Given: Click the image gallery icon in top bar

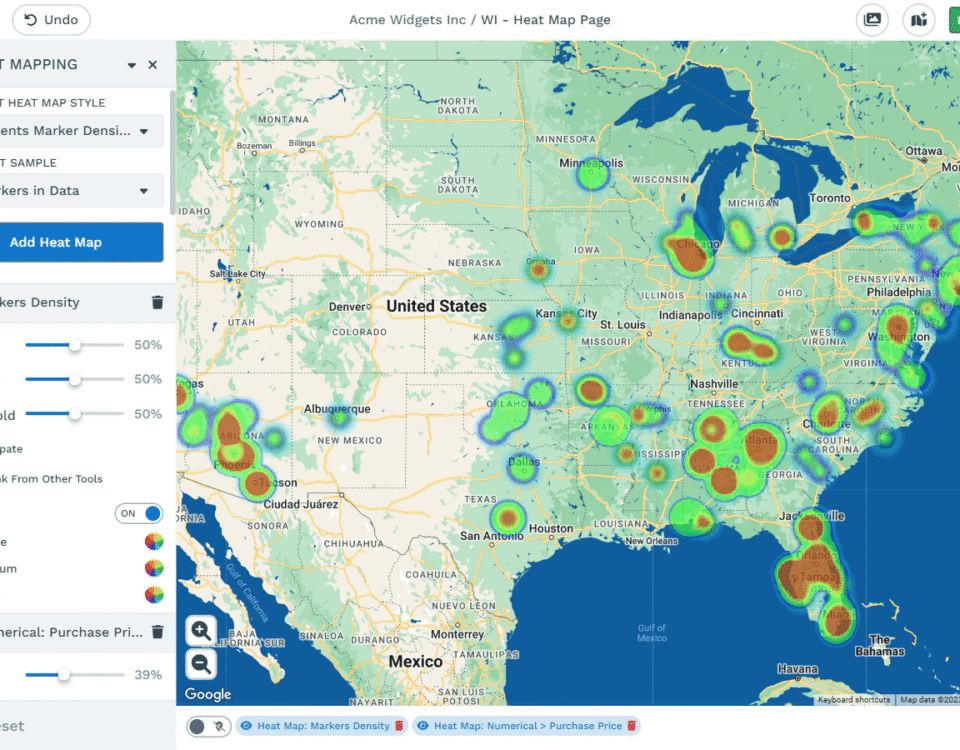Looking at the screenshot, I should pos(873,20).
